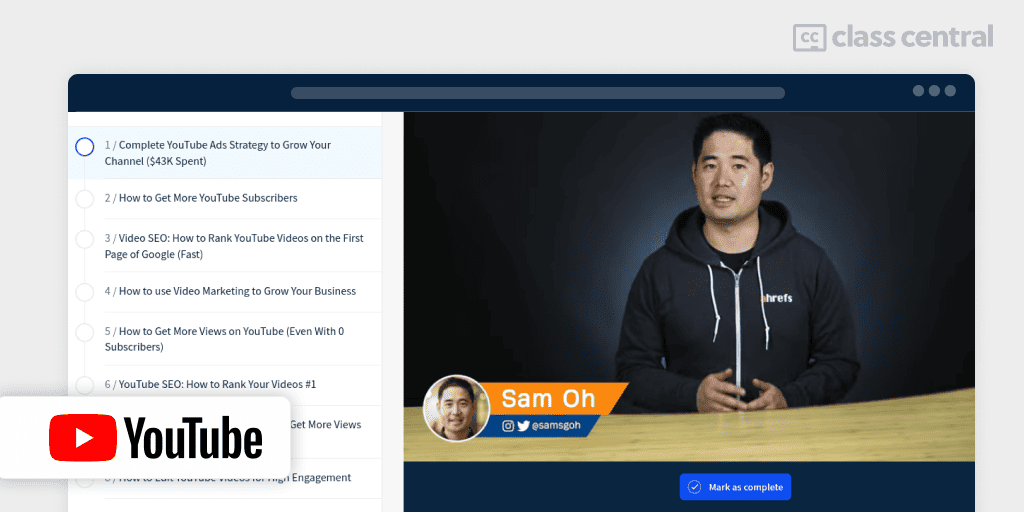Click the YouTube play logo icon

[x=83, y=438]
